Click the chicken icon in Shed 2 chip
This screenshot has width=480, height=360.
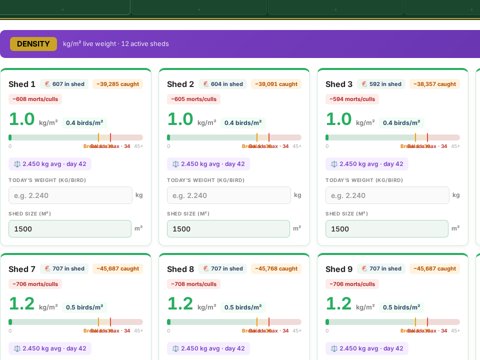[206, 84]
